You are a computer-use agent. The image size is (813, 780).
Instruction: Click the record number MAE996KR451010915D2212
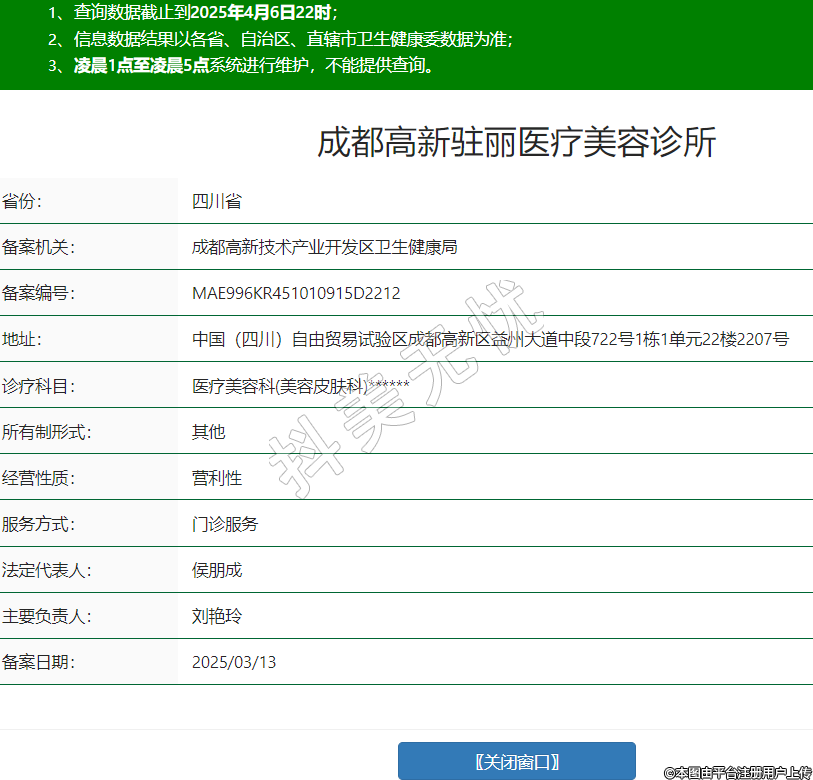pyautogui.click(x=296, y=294)
